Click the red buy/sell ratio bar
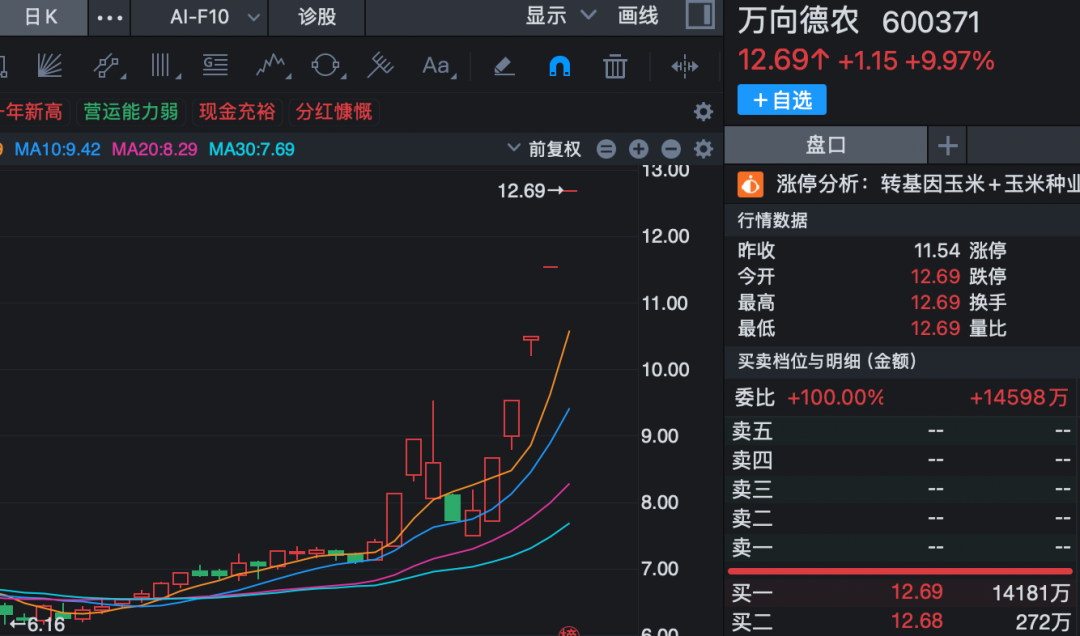Screen dimensions: 1080x636 coord(900,571)
